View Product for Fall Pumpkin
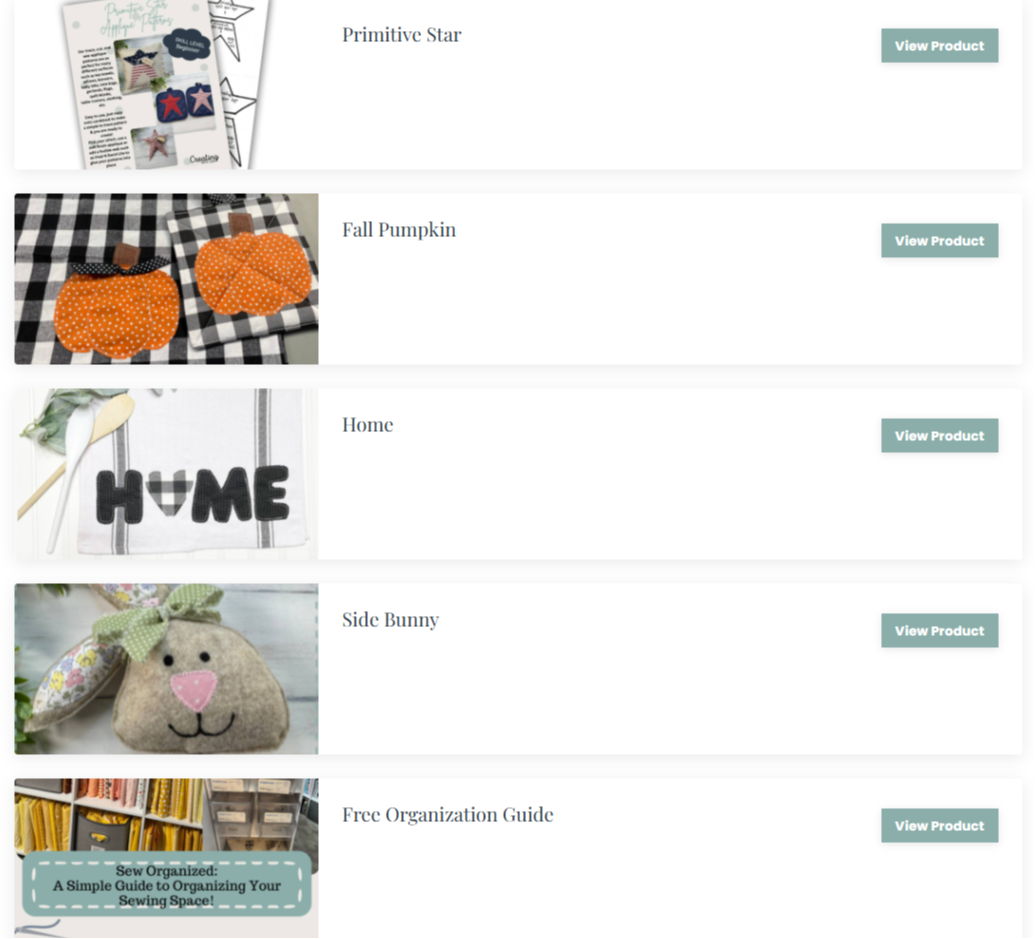 click(939, 241)
